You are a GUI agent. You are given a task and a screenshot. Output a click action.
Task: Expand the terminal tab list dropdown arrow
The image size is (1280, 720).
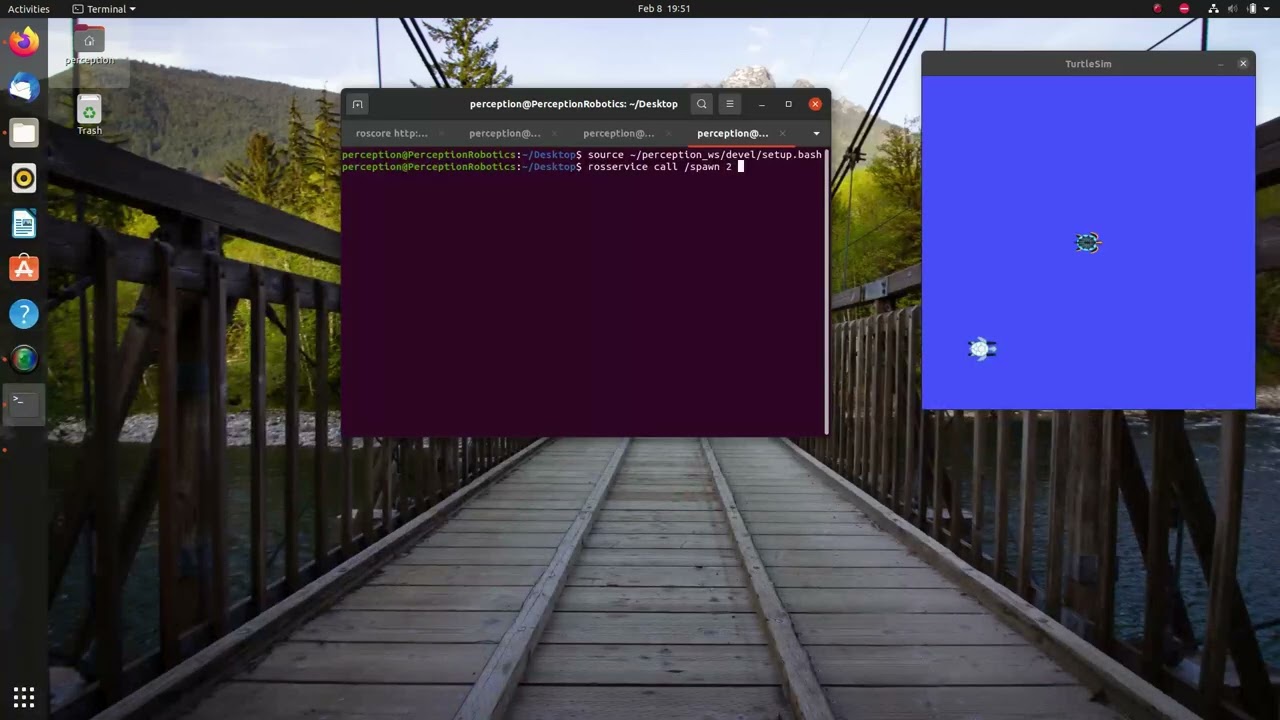pos(816,133)
